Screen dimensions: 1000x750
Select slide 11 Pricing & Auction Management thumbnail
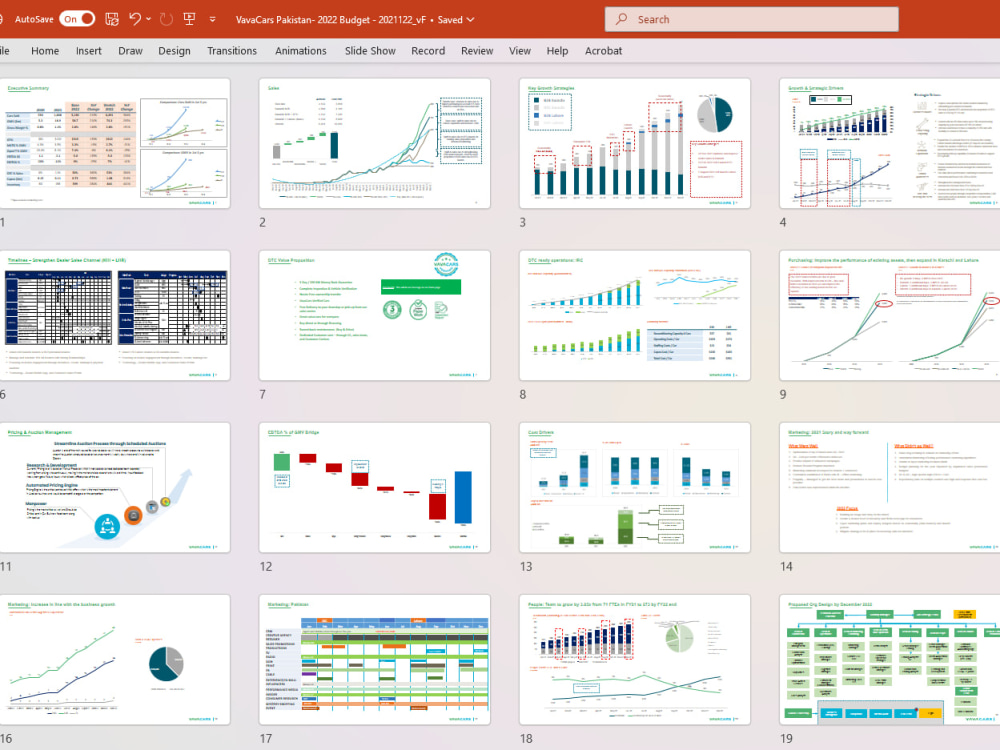tap(115, 488)
